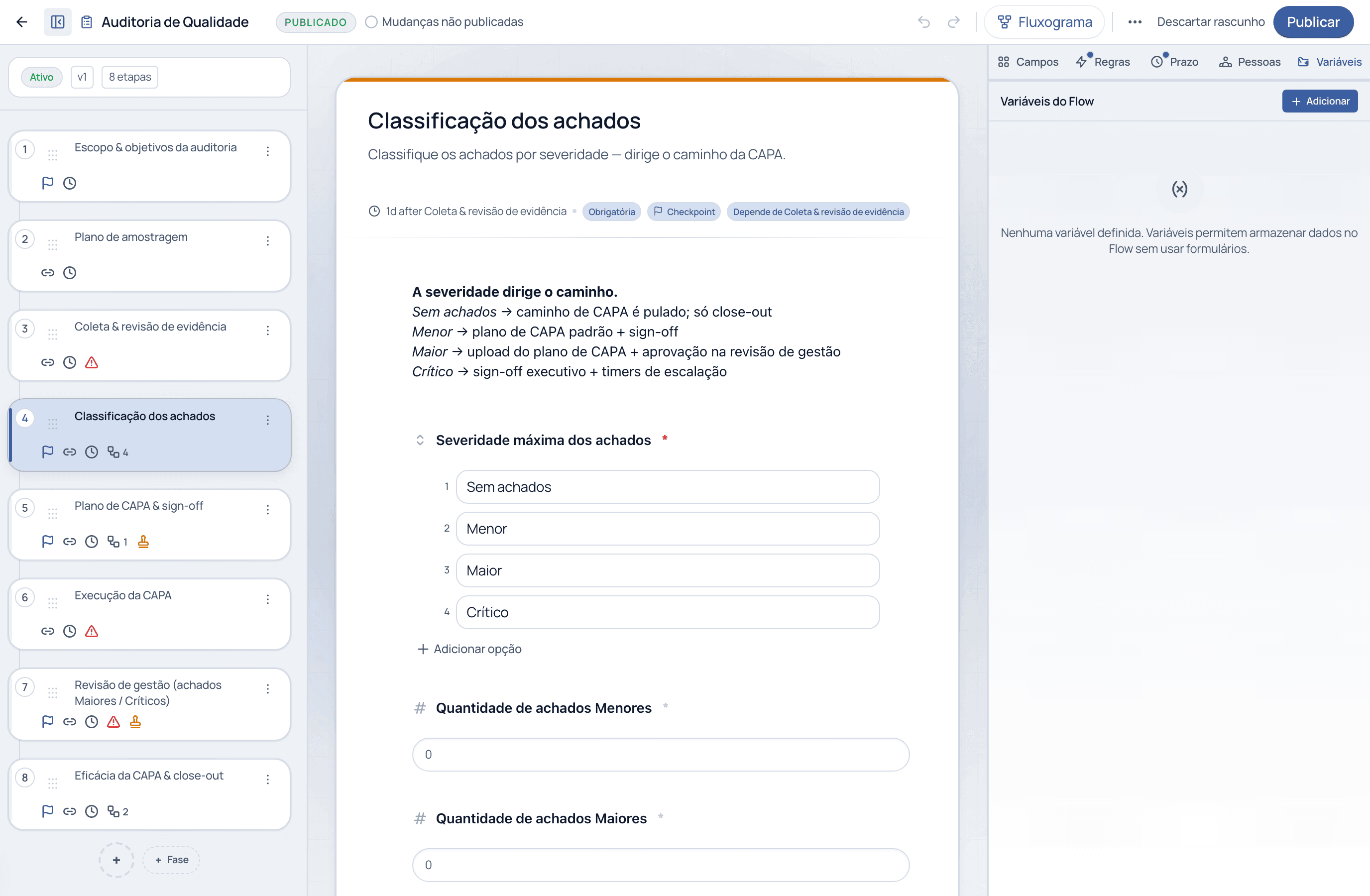Click the undo arrow icon
Viewport: 1370px width, 896px height.
pyautogui.click(x=924, y=22)
